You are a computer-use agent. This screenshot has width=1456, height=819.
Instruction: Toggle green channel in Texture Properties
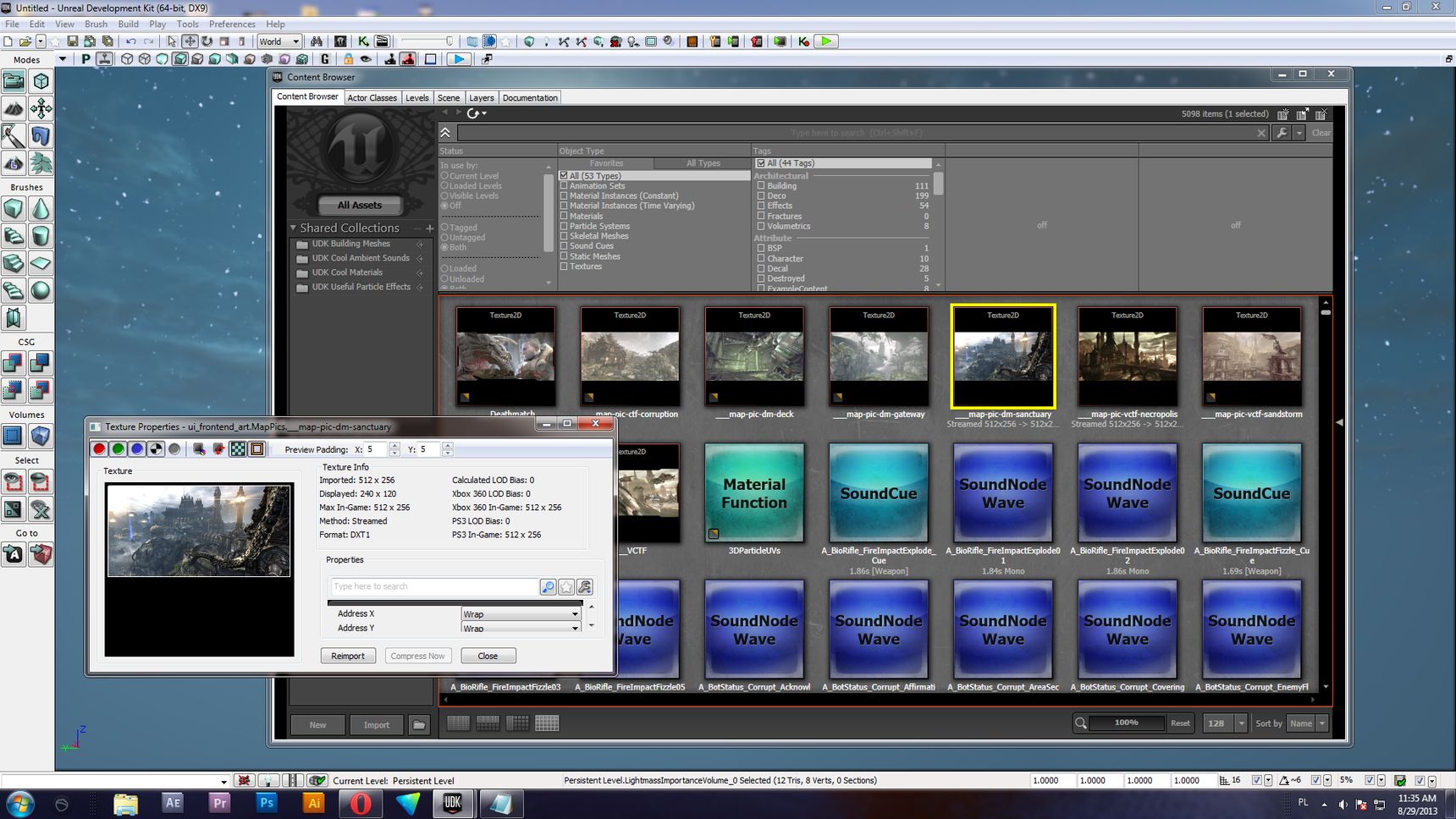pyautogui.click(x=118, y=449)
